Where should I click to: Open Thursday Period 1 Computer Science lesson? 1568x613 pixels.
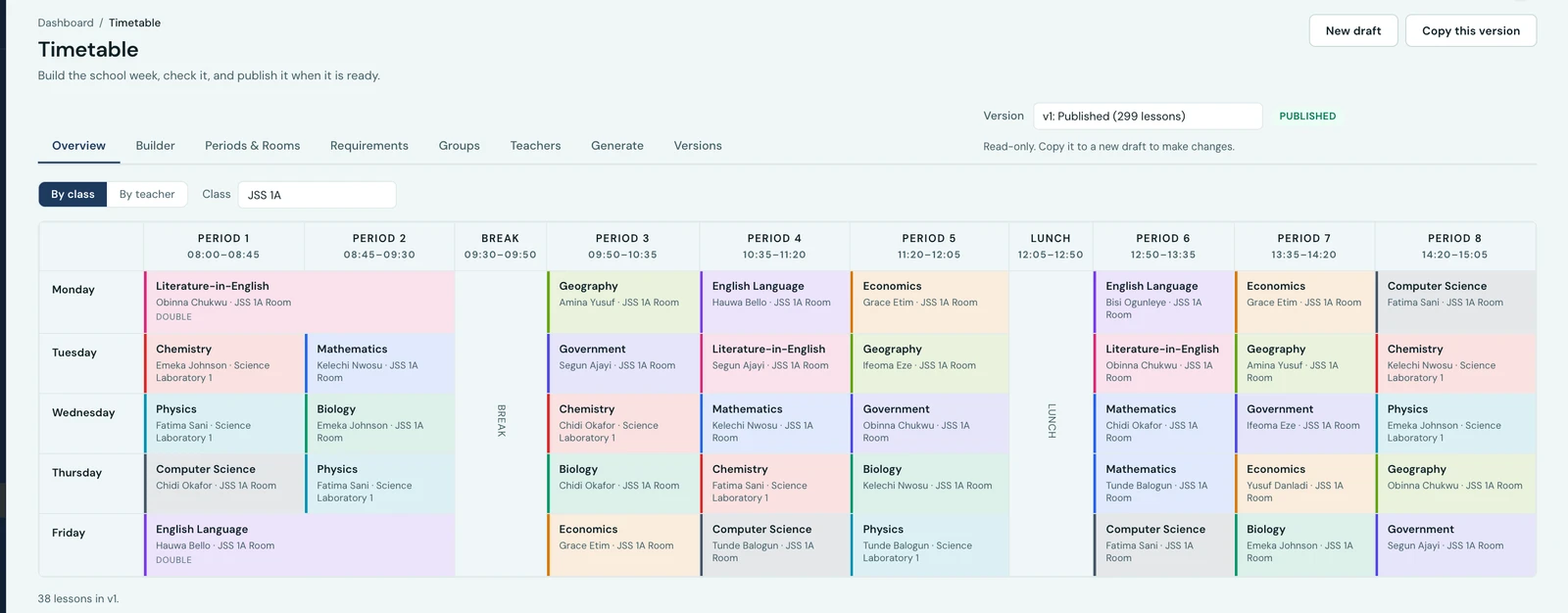click(224, 484)
